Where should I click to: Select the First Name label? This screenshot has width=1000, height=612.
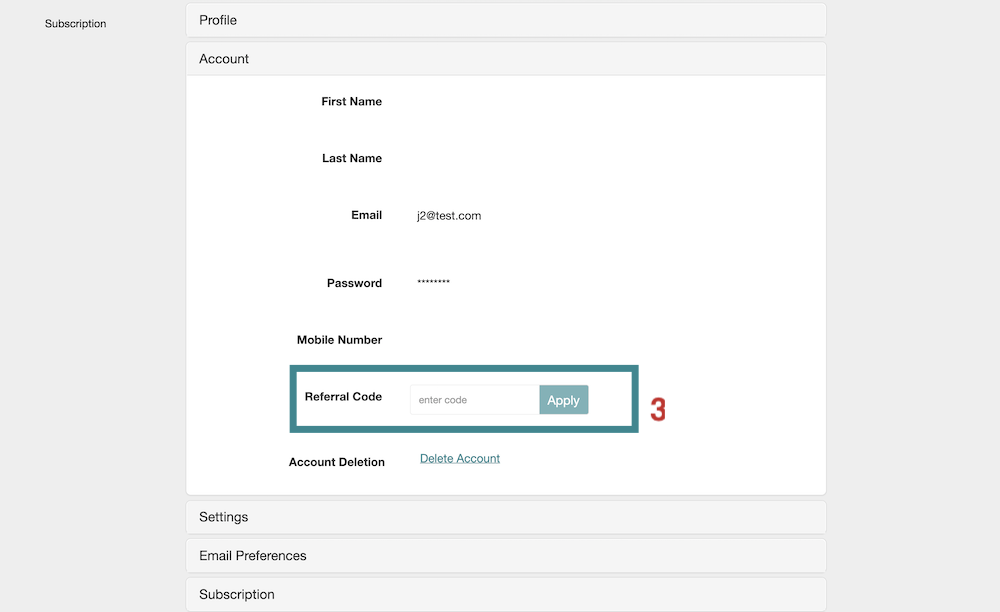(351, 101)
